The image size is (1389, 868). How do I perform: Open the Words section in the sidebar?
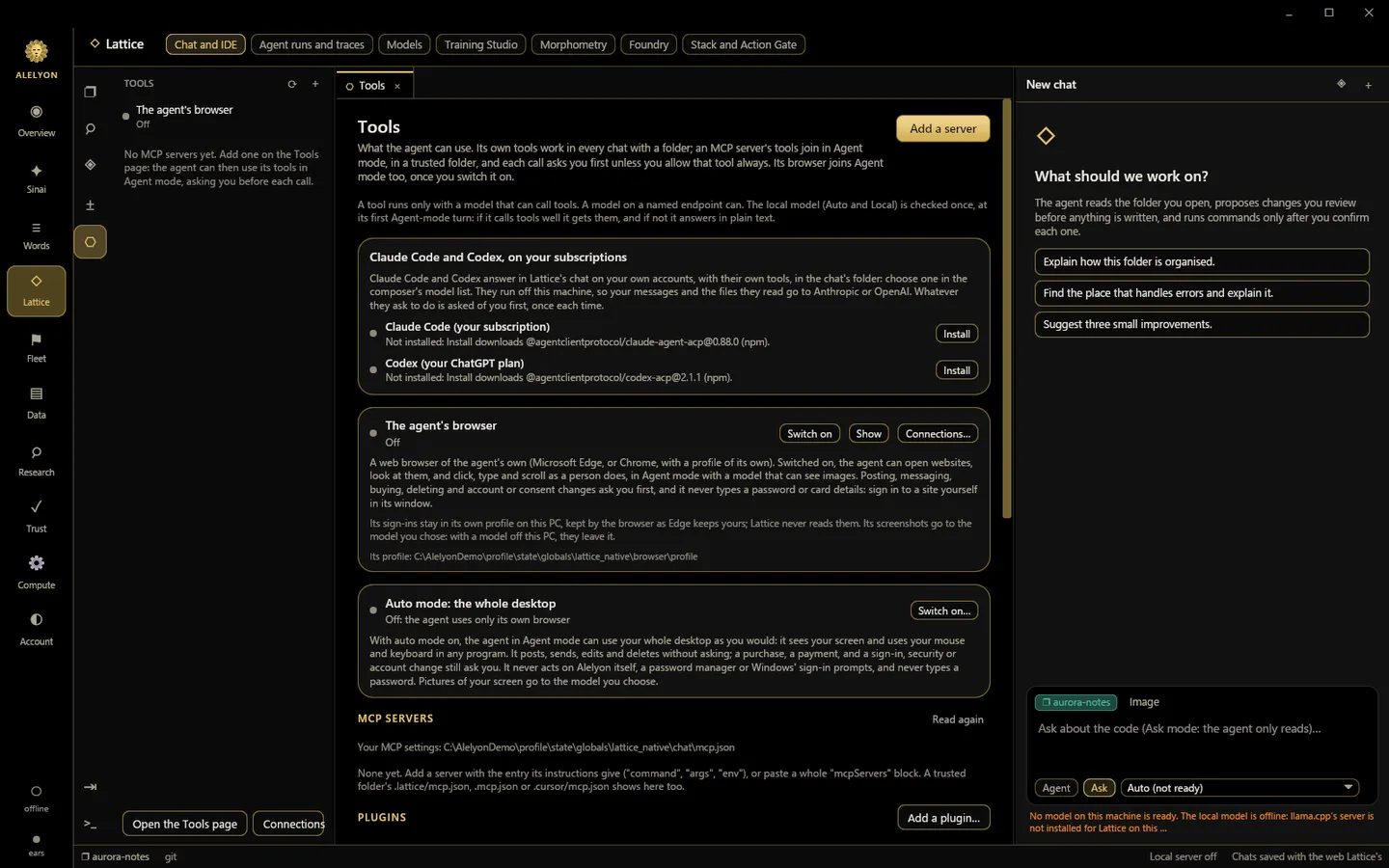point(37,235)
